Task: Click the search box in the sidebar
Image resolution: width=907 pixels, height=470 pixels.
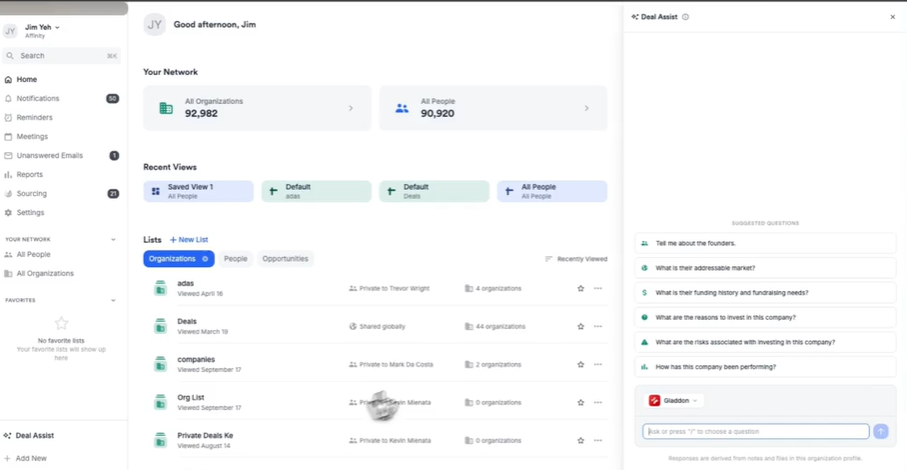Action: (x=61, y=55)
